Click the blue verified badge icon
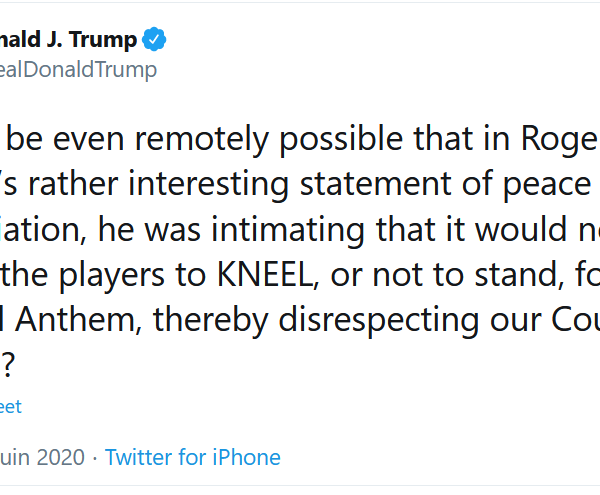Image resolution: width=600 pixels, height=495 pixels. [154, 41]
